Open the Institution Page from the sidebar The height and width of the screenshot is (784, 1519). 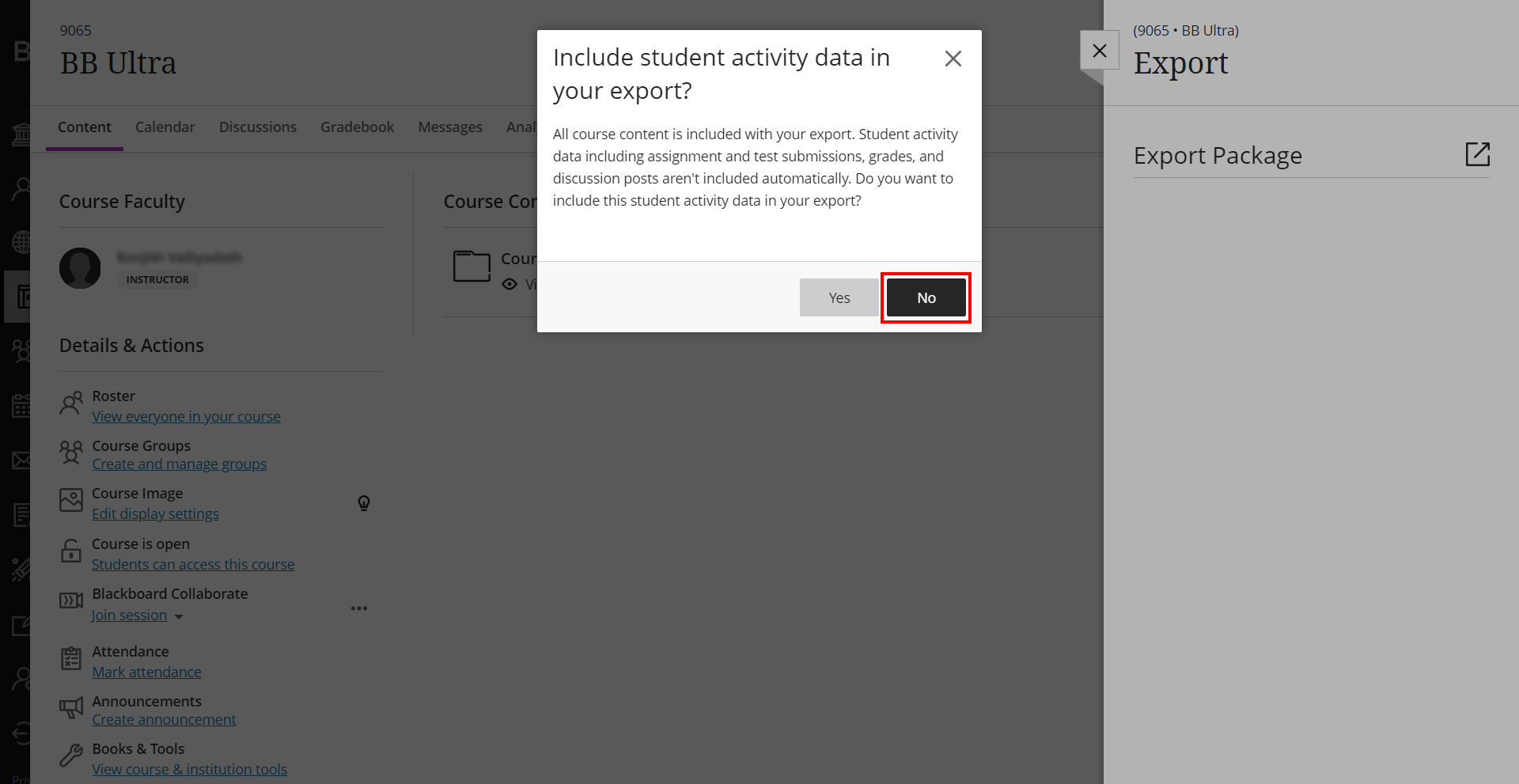click(x=20, y=133)
